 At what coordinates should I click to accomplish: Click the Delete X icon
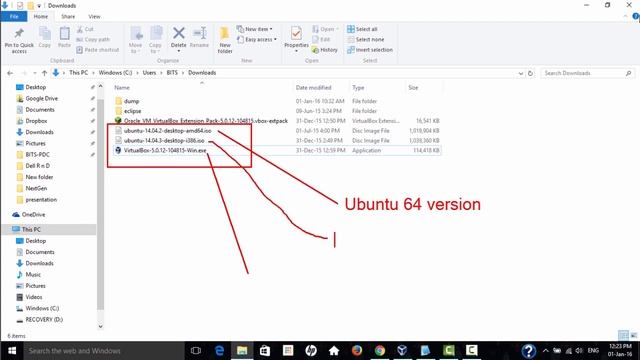pyautogui.click(x=178, y=33)
